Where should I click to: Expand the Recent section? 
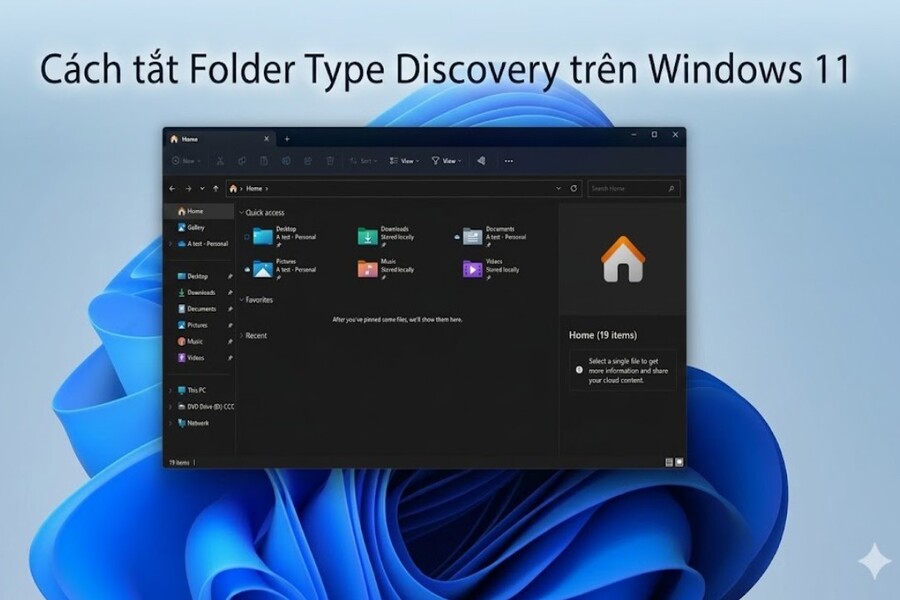[x=241, y=336]
